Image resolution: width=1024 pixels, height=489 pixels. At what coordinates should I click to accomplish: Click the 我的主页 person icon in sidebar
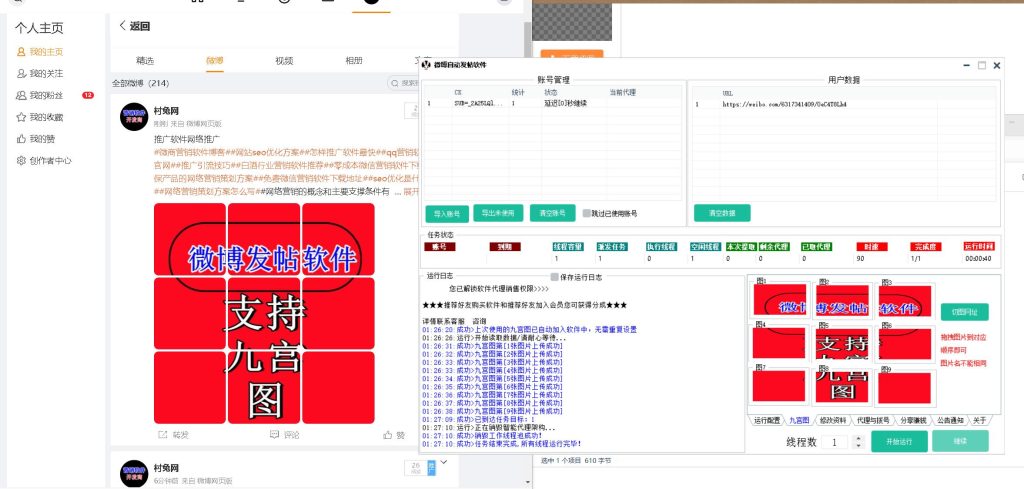coord(21,52)
